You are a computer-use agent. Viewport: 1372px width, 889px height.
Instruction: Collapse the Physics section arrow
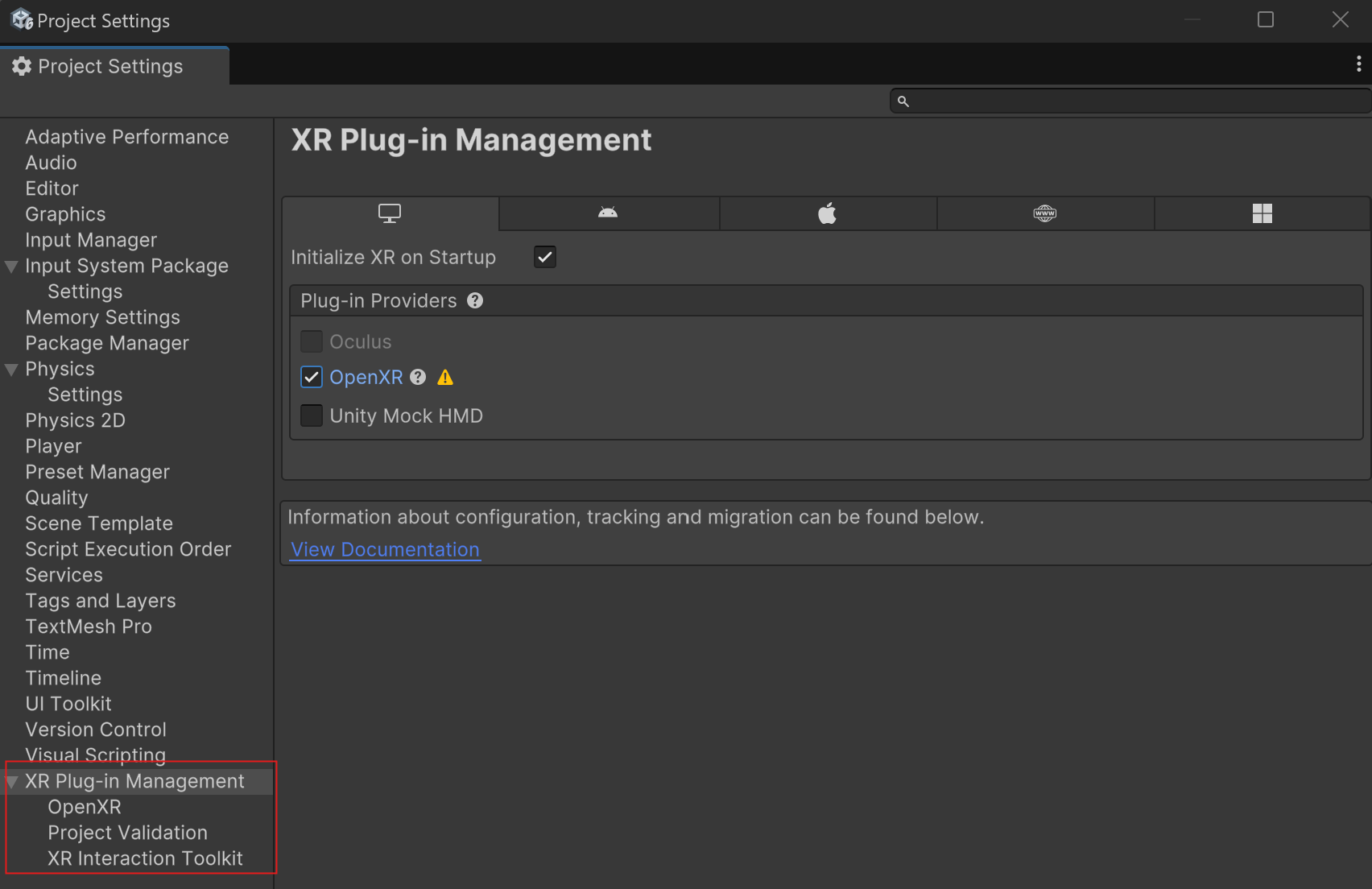point(12,370)
